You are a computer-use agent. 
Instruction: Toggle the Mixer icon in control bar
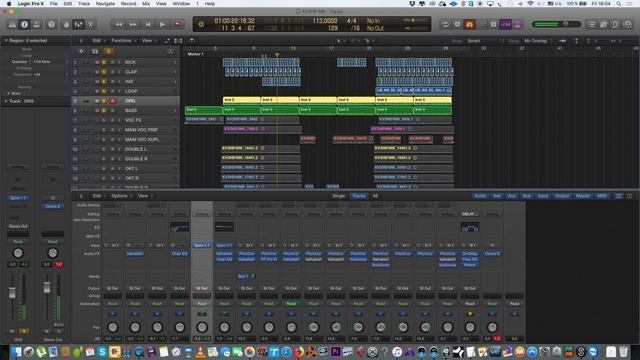tap(78, 24)
